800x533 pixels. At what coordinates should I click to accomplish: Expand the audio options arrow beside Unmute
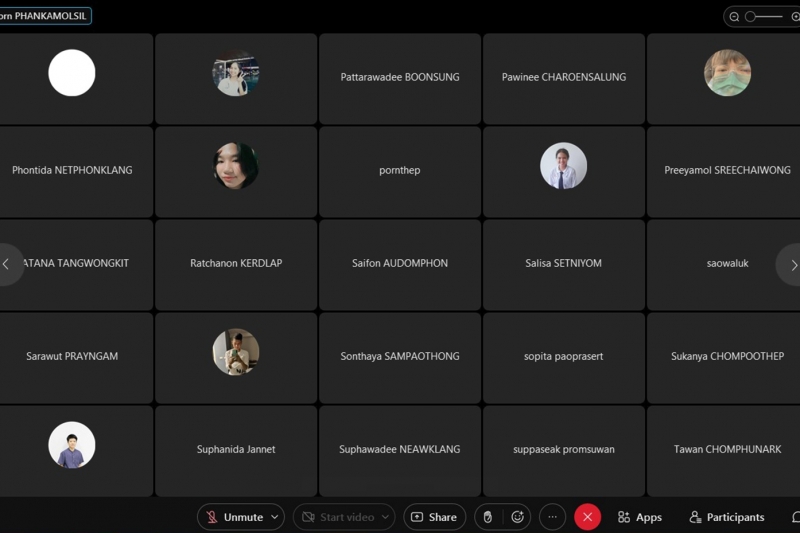(275, 517)
